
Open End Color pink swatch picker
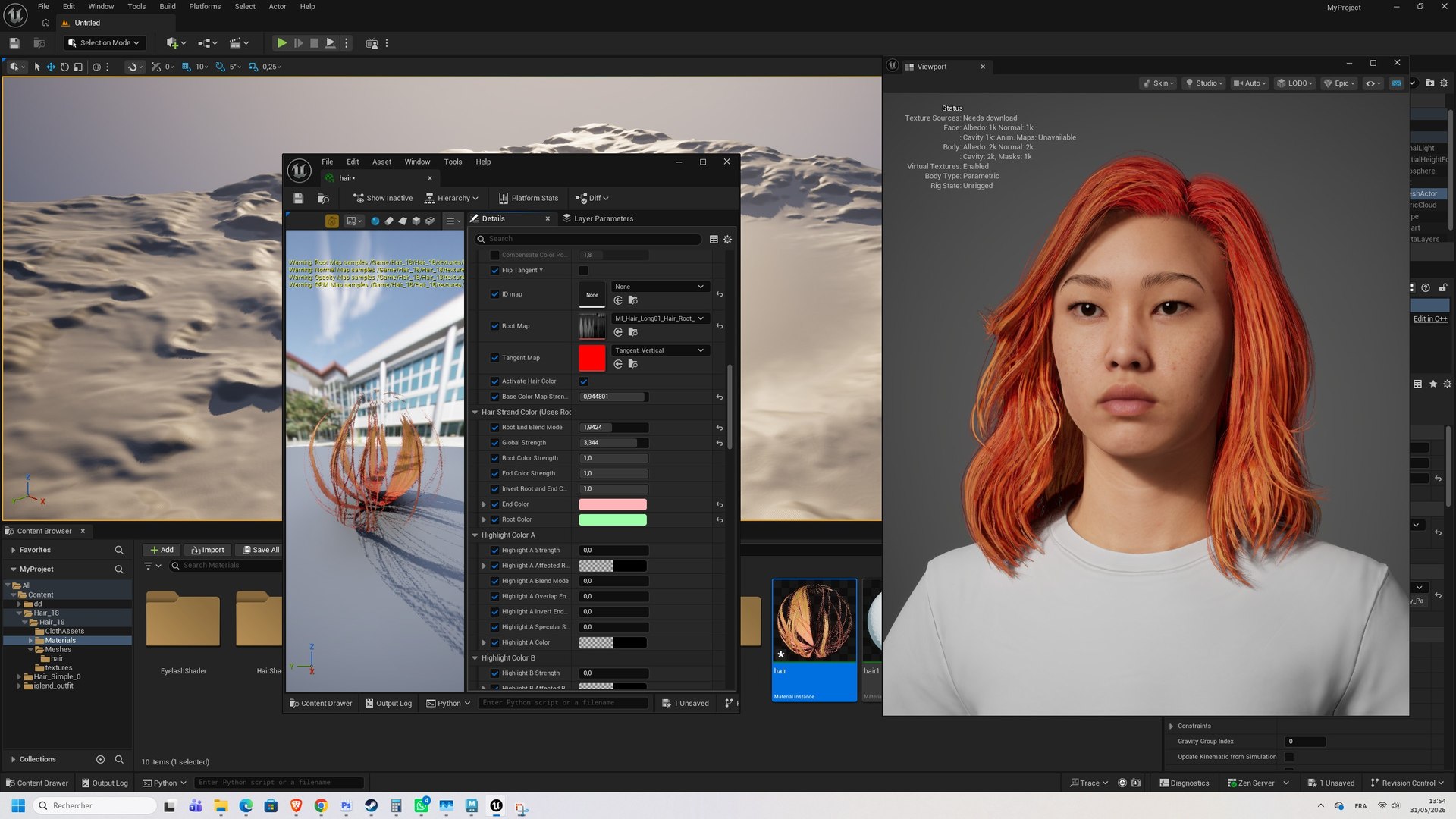point(613,504)
